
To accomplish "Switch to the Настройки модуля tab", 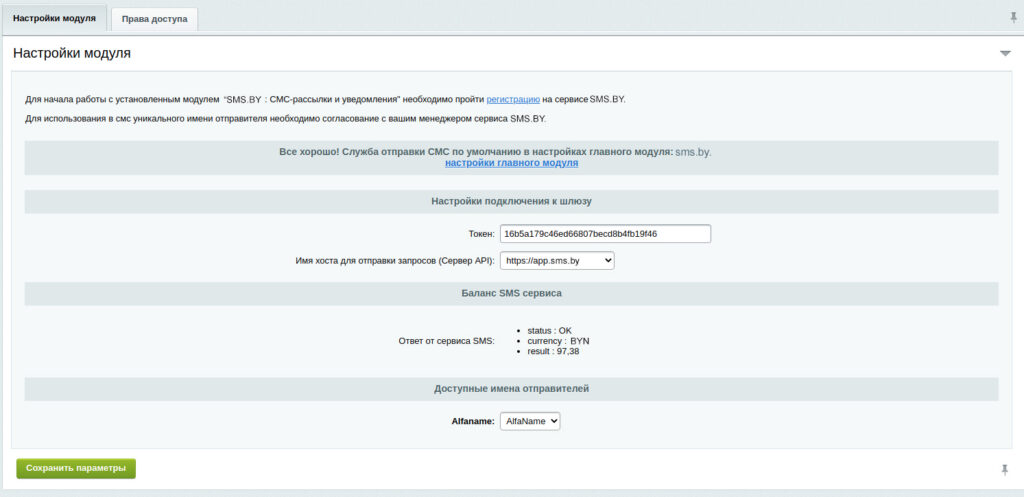I will 54,18.
